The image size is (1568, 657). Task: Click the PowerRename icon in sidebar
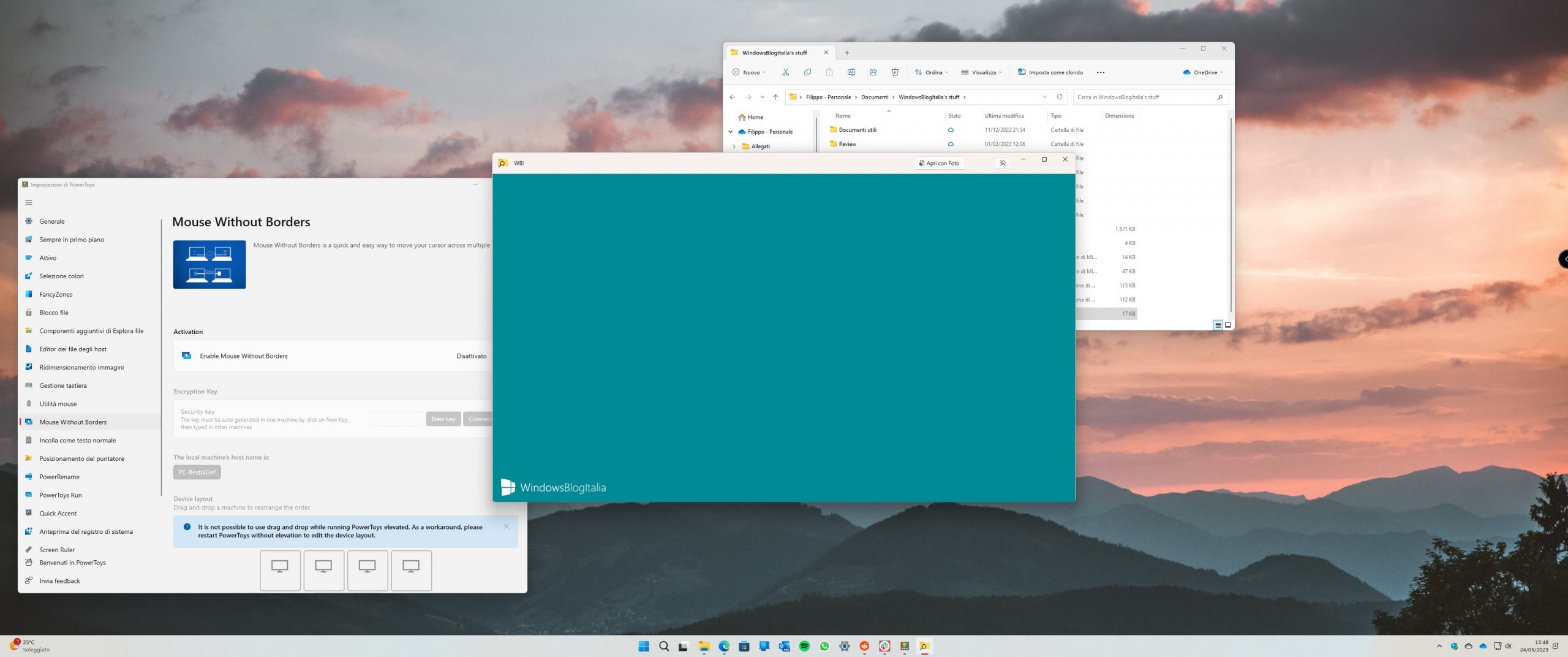pos(29,477)
